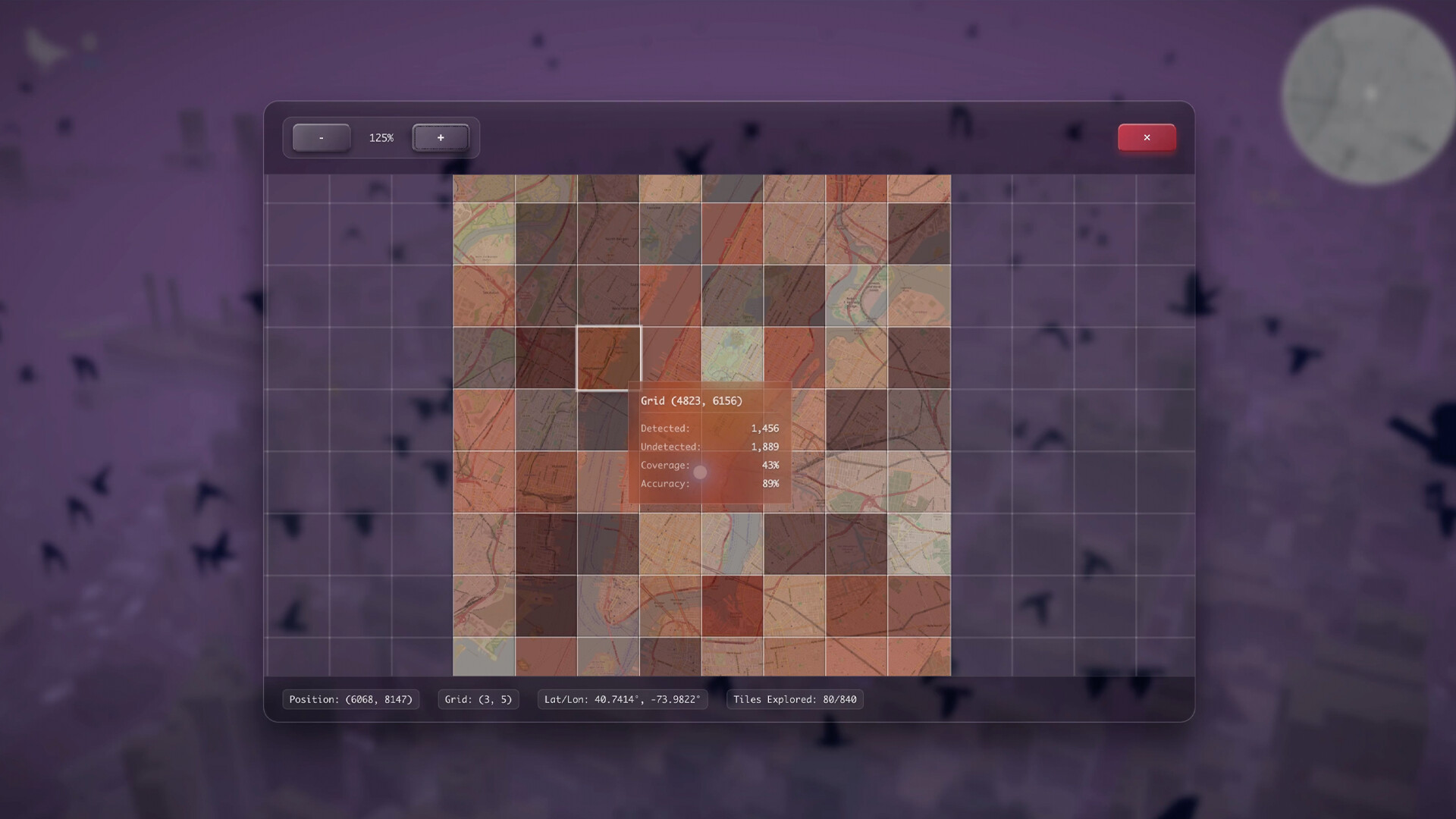This screenshot has height=819, width=1456.
Task: Click the Undetected: 1,889 value
Action: coord(765,447)
